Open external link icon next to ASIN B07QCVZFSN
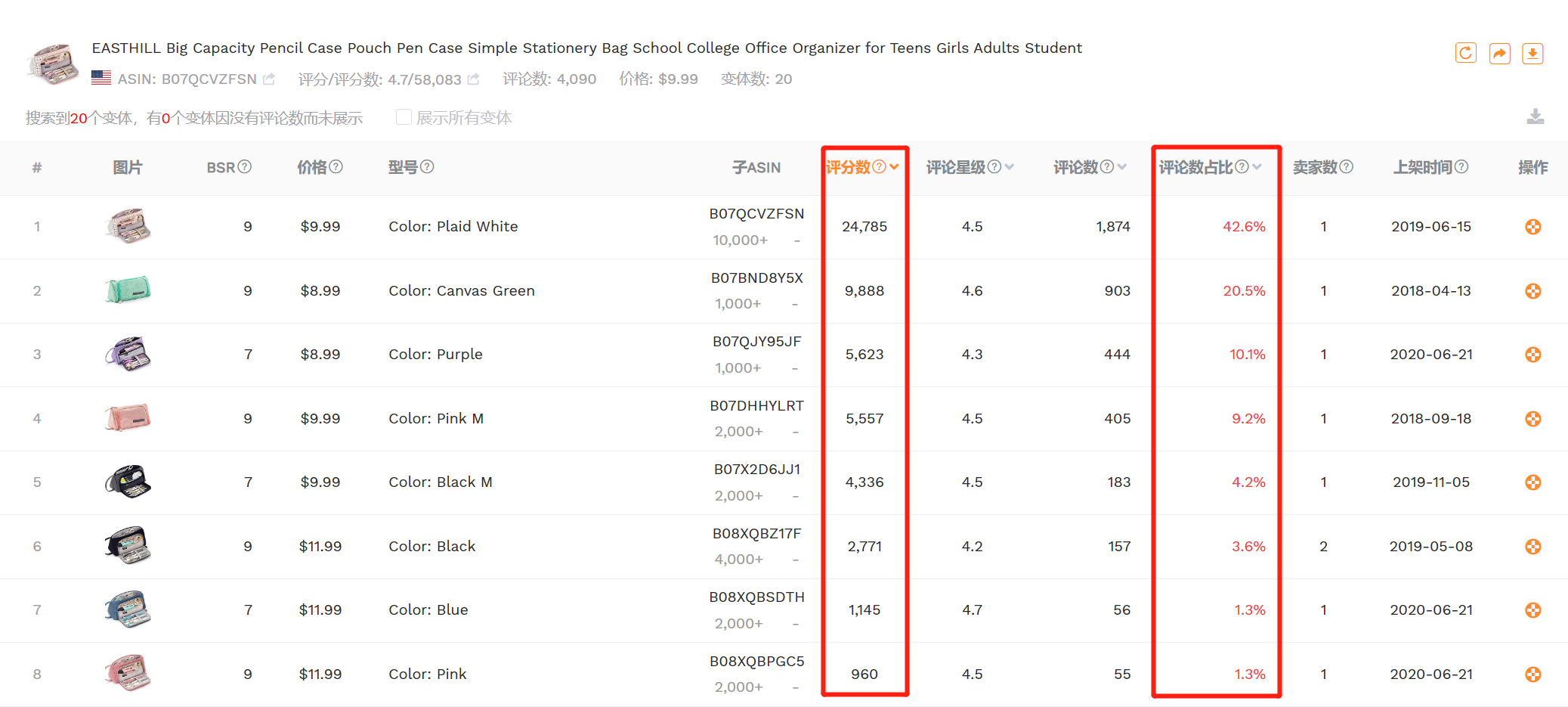 tap(269, 79)
